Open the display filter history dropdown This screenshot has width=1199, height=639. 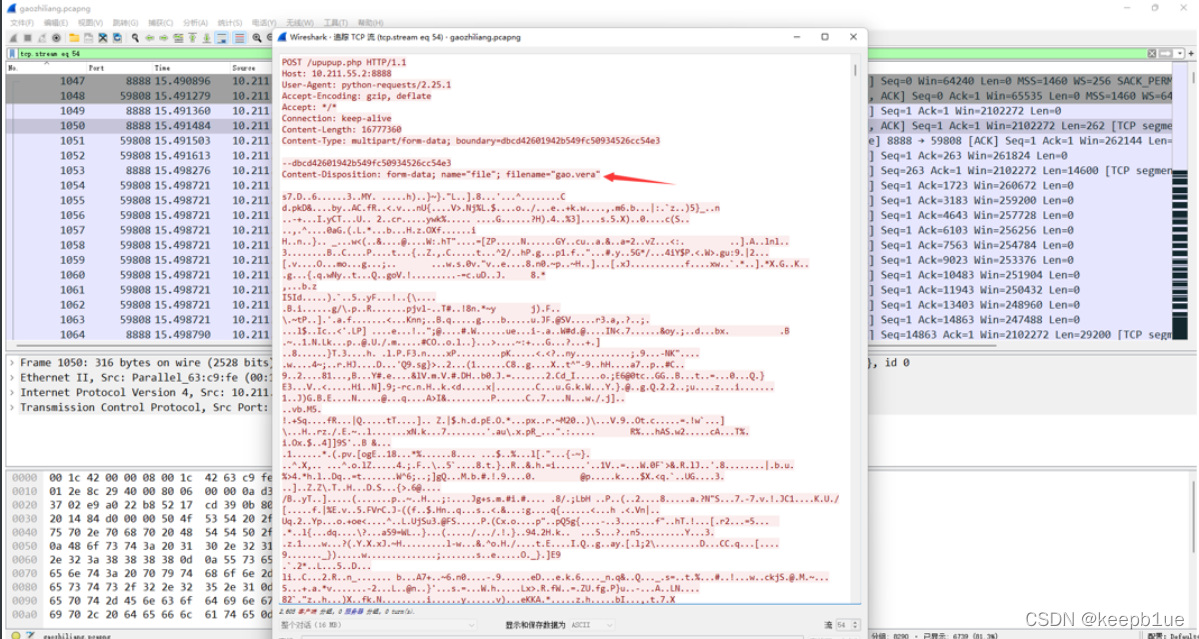1180,54
